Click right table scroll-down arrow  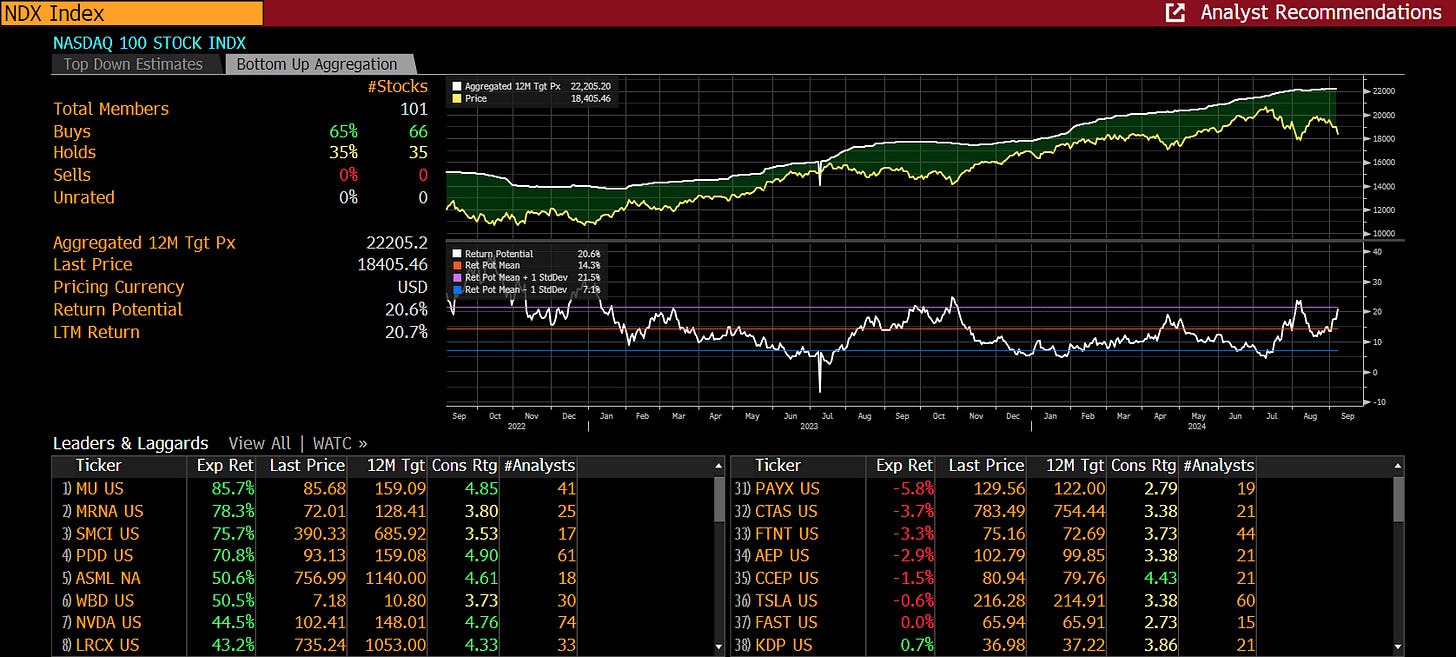[x=1398, y=648]
